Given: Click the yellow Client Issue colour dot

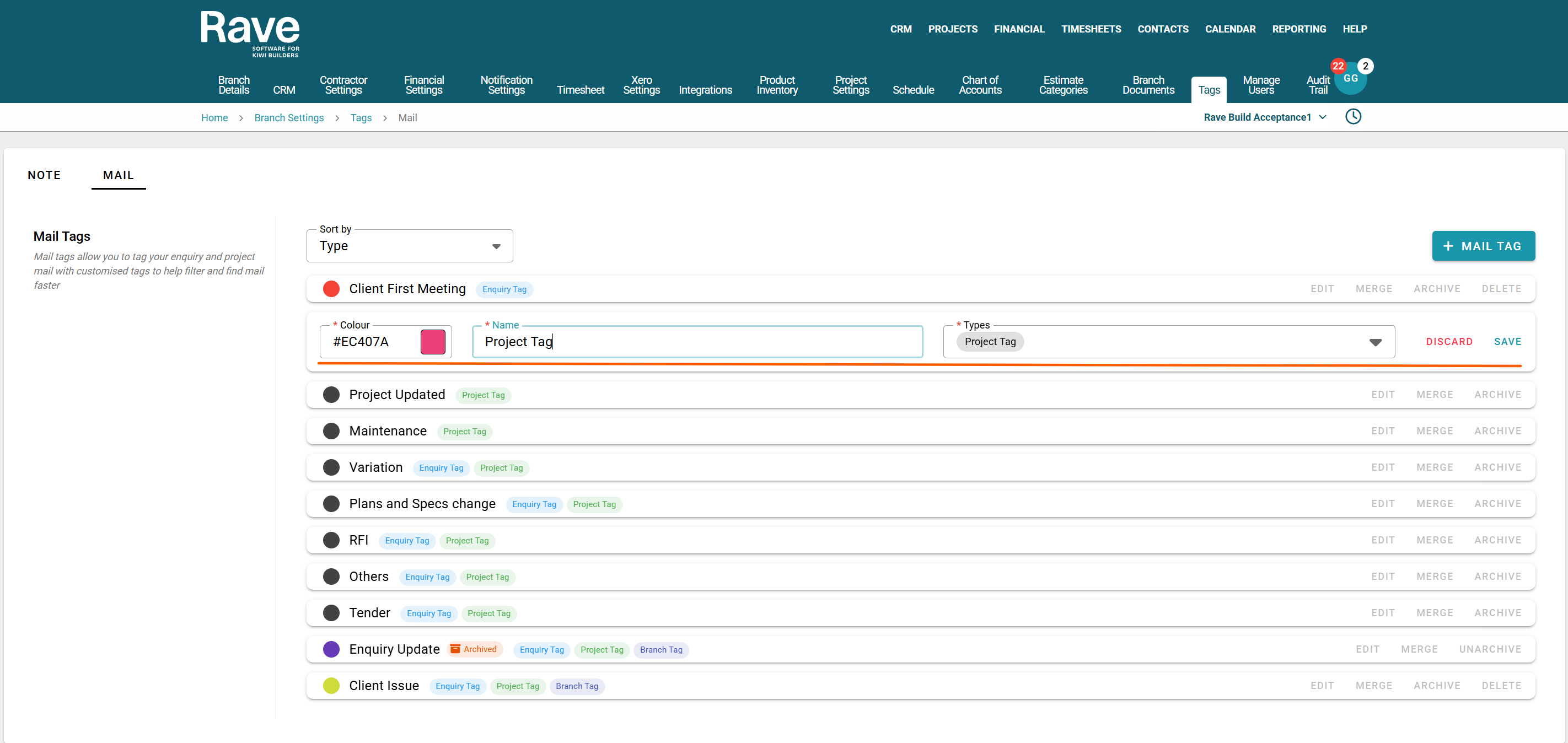Looking at the screenshot, I should [x=331, y=685].
